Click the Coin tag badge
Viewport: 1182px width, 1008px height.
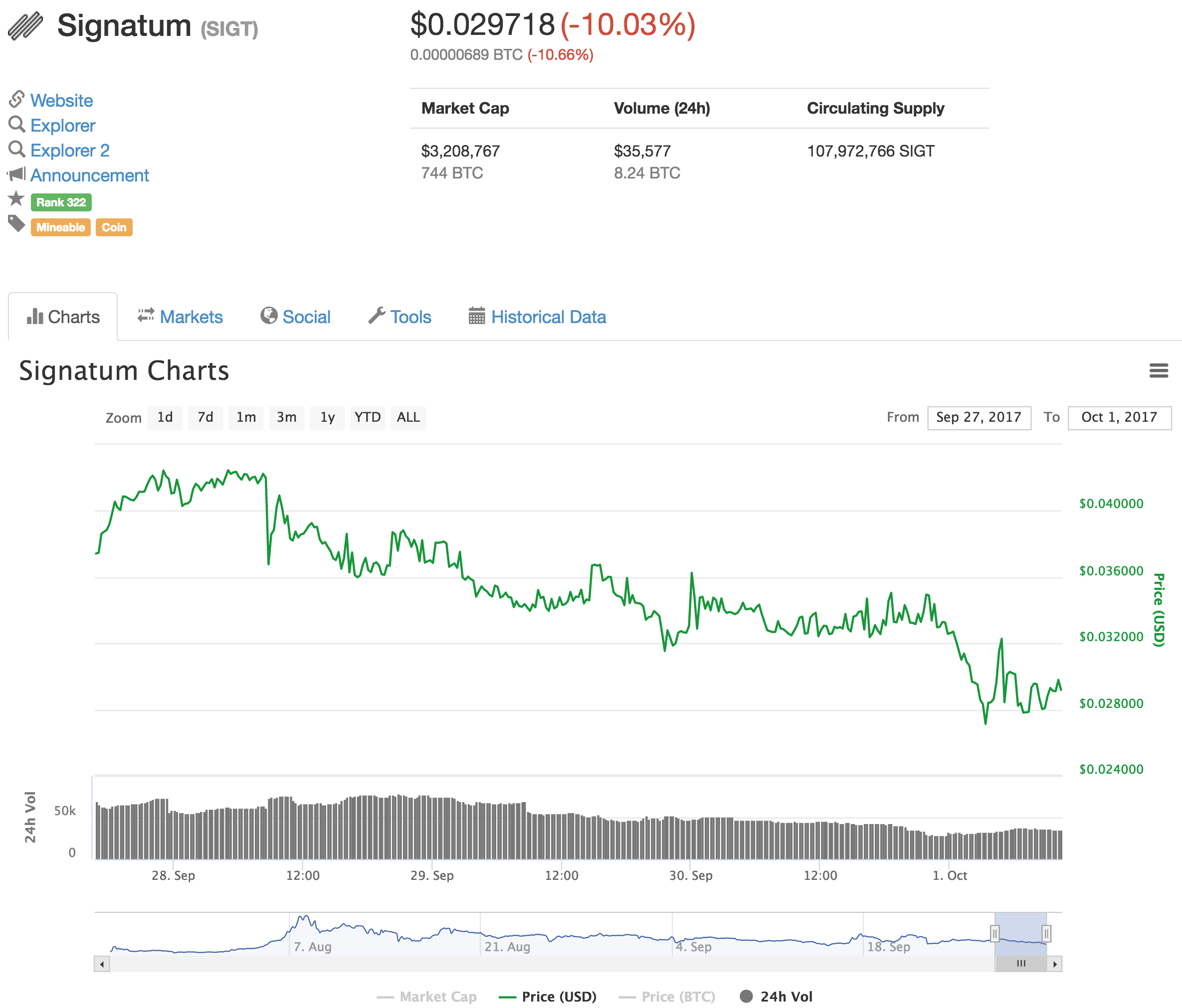114,227
